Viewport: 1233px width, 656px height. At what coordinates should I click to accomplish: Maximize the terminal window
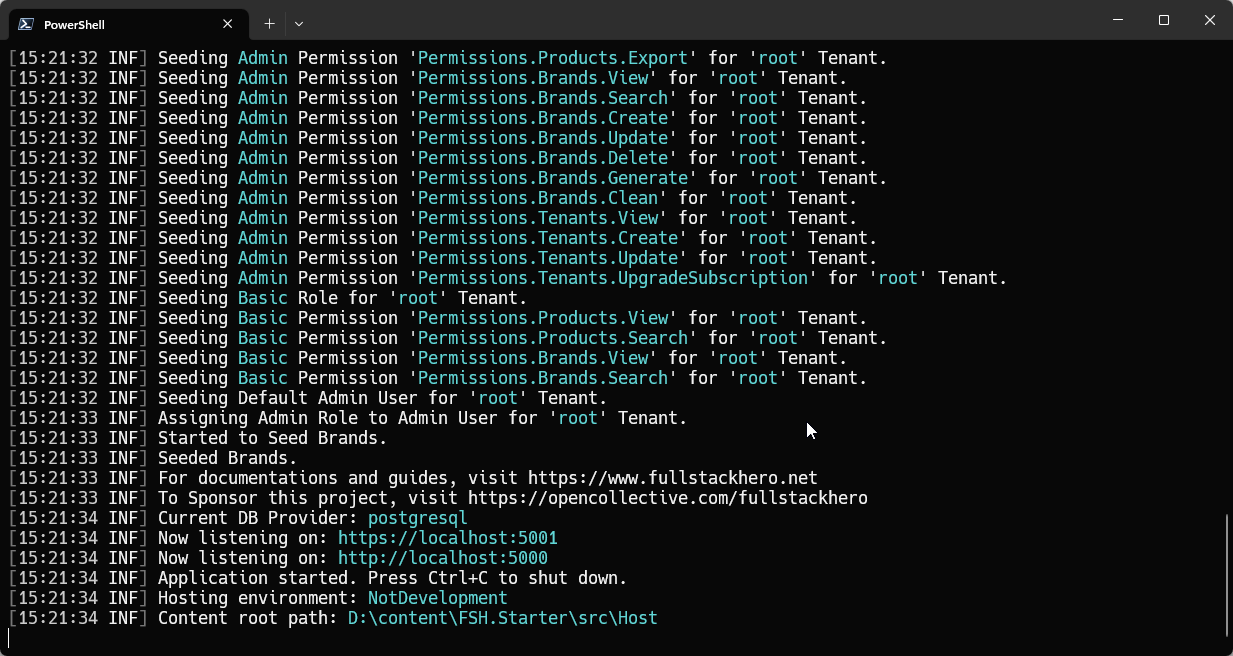click(x=1164, y=20)
